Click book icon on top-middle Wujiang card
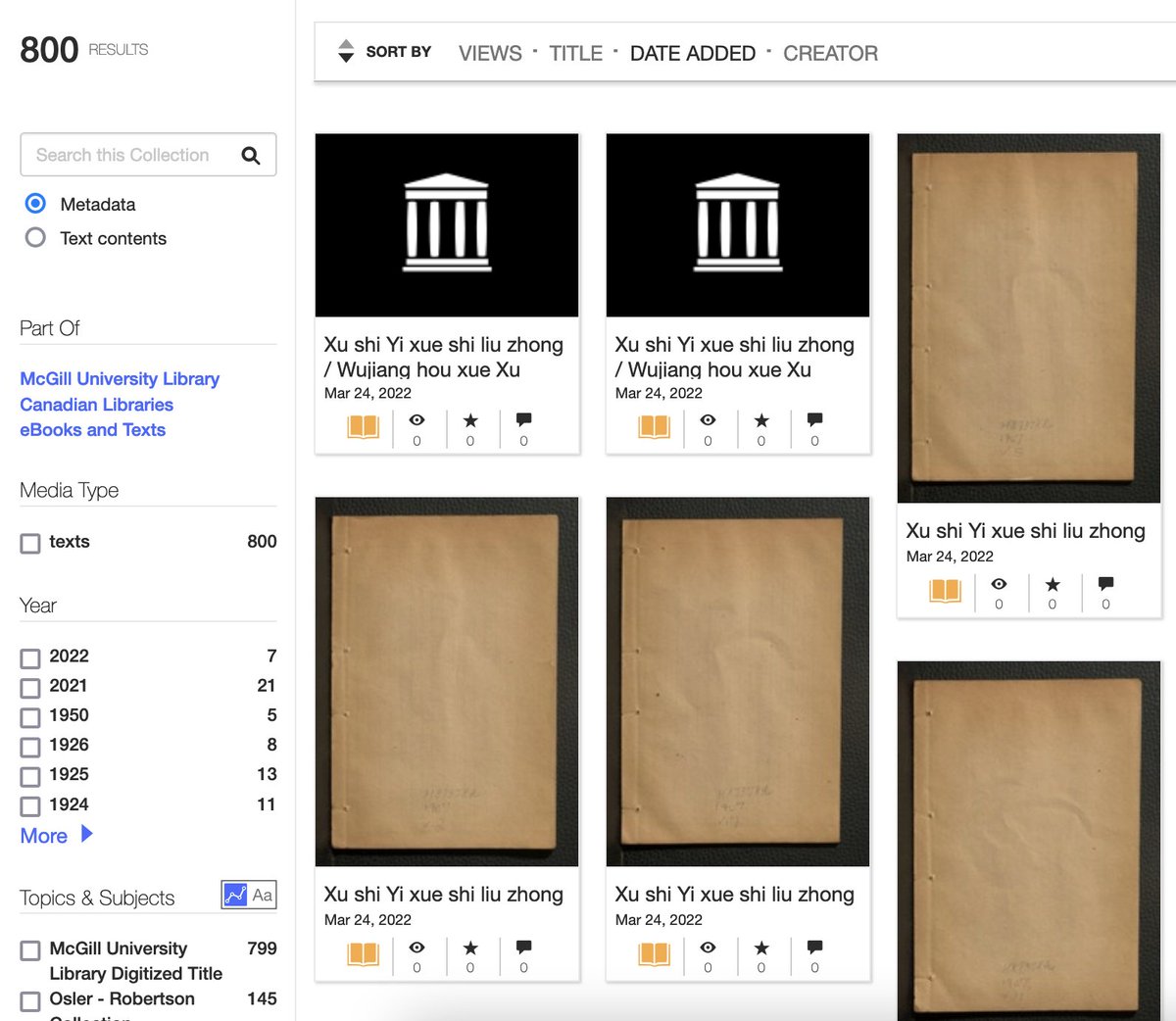The width and height of the screenshot is (1176, 1021). pos(654,427)
